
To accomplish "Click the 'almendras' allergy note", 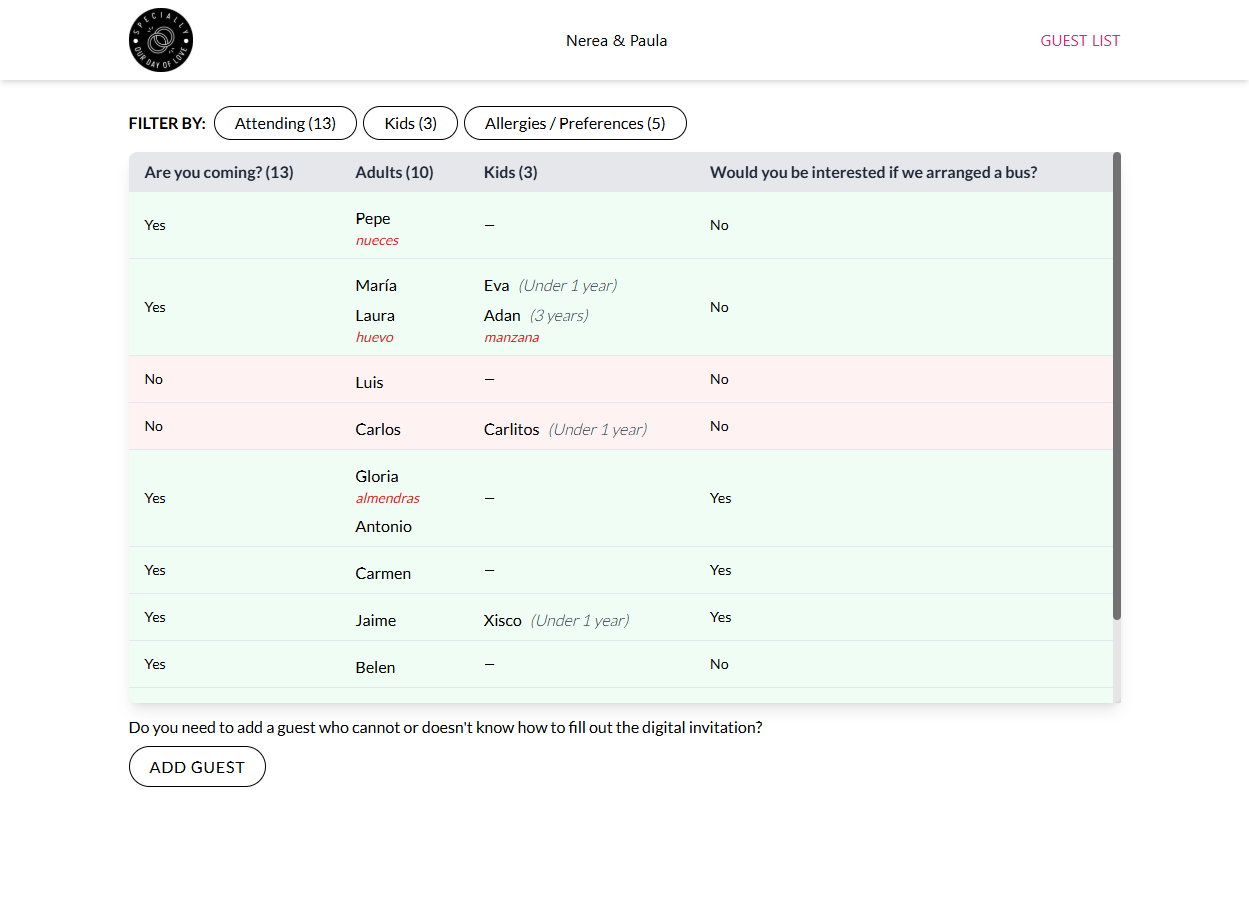I will tap(387, 499).
